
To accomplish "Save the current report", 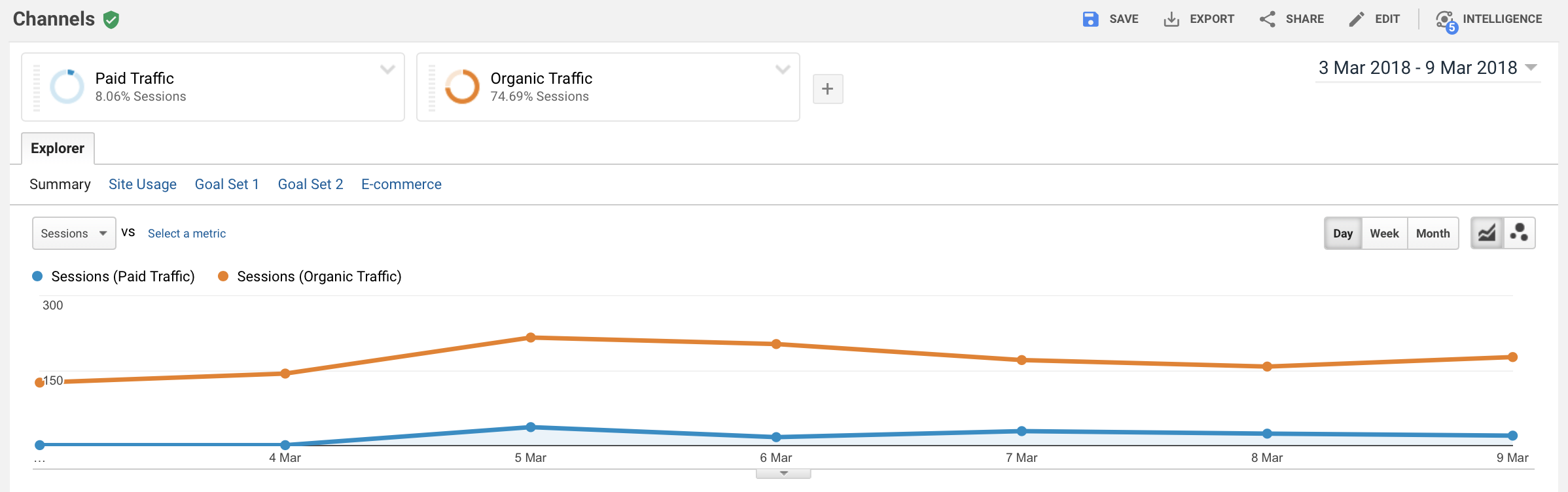I will click(1111, 18).
